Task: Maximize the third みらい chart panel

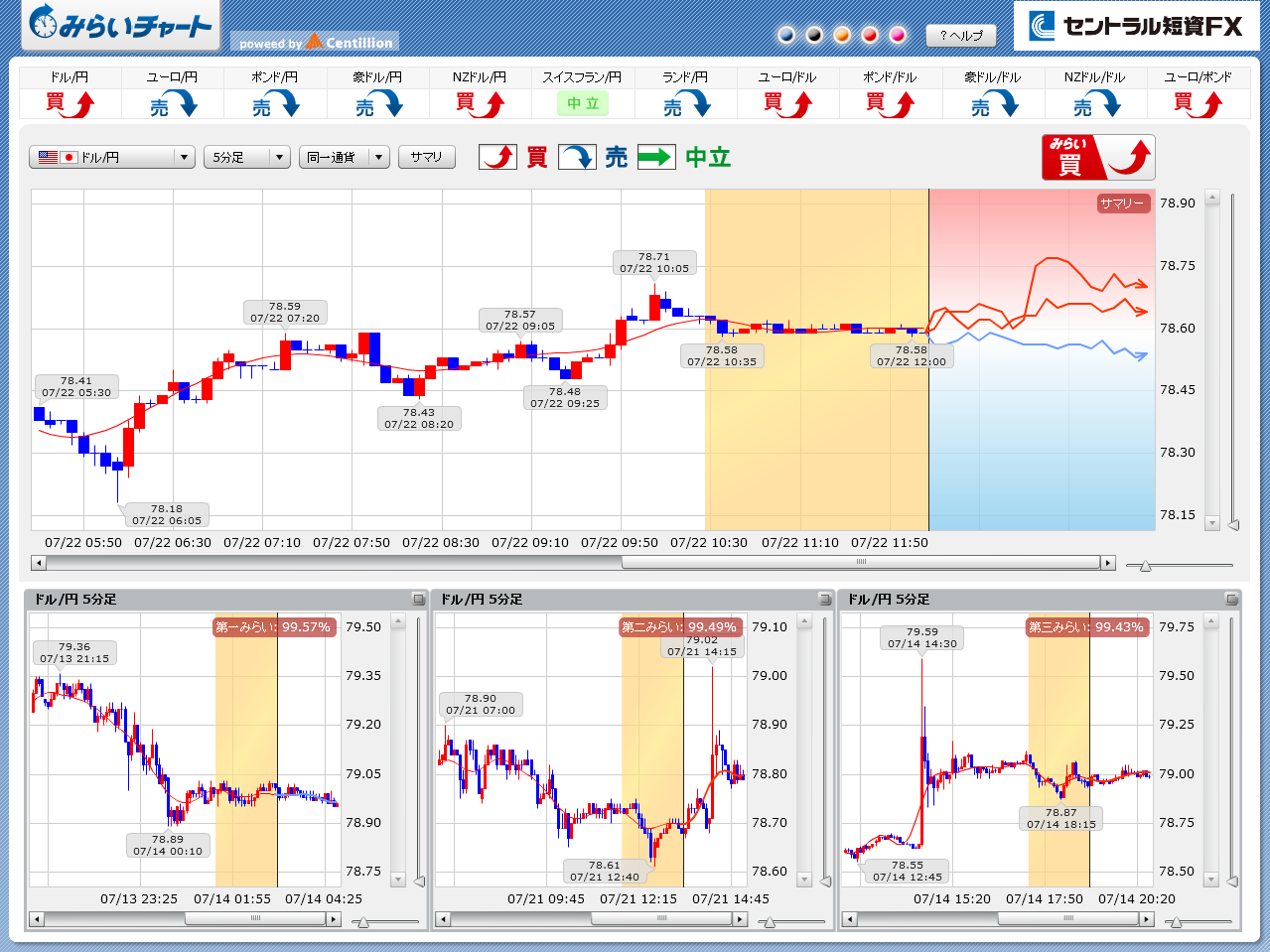Action: (1231, 599)
